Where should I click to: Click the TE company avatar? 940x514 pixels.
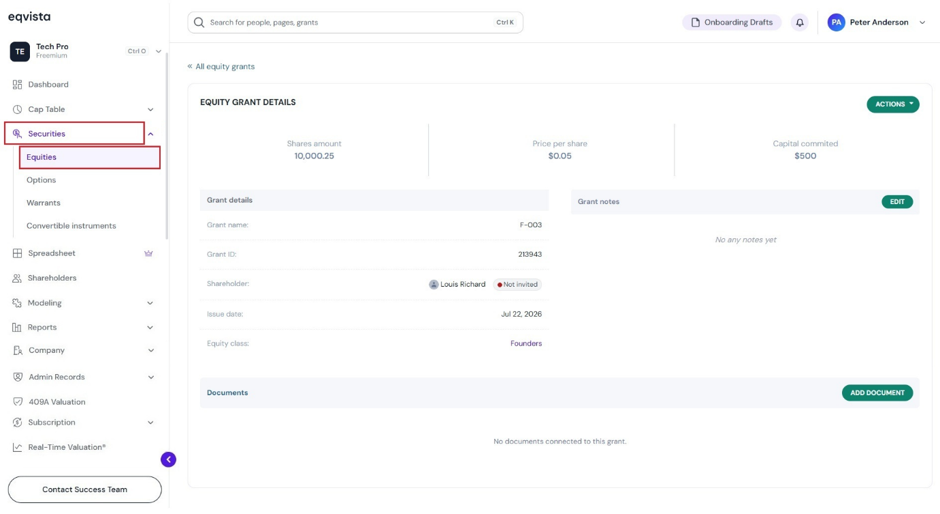tap(20, 52)
